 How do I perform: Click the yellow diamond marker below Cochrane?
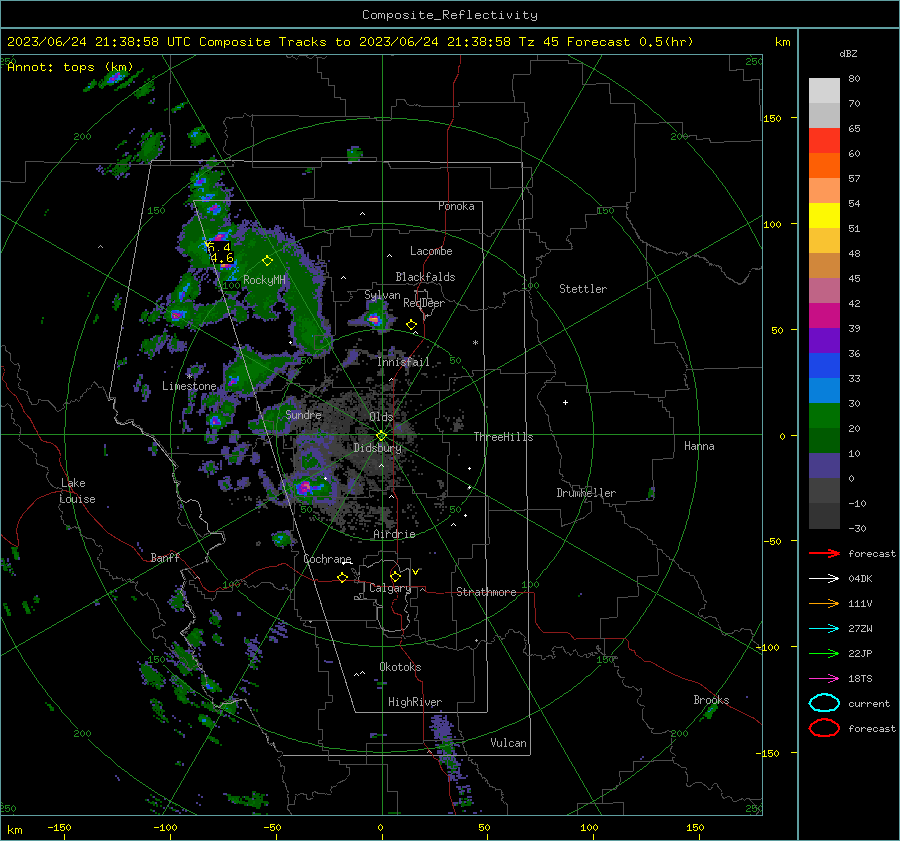(342, 578)
